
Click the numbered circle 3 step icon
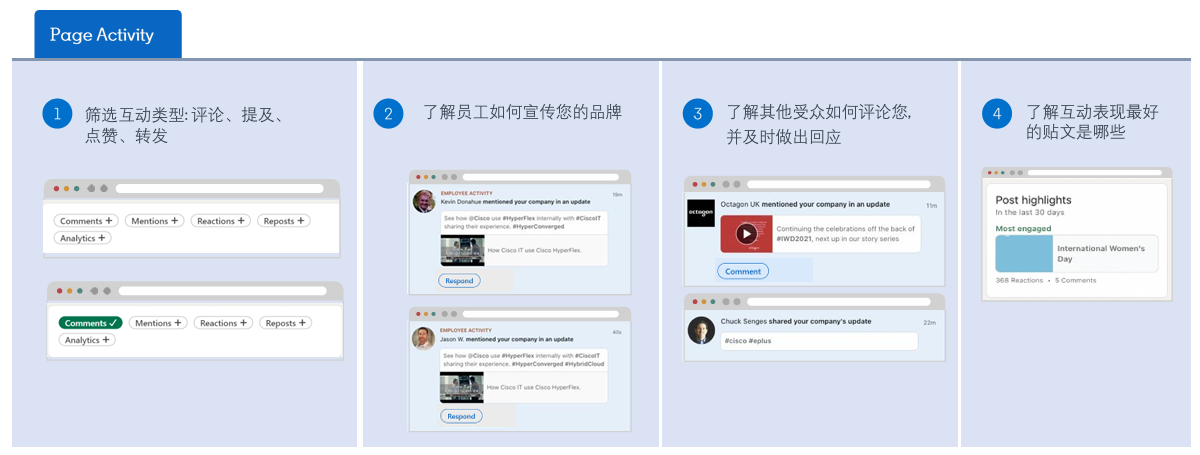698,114
